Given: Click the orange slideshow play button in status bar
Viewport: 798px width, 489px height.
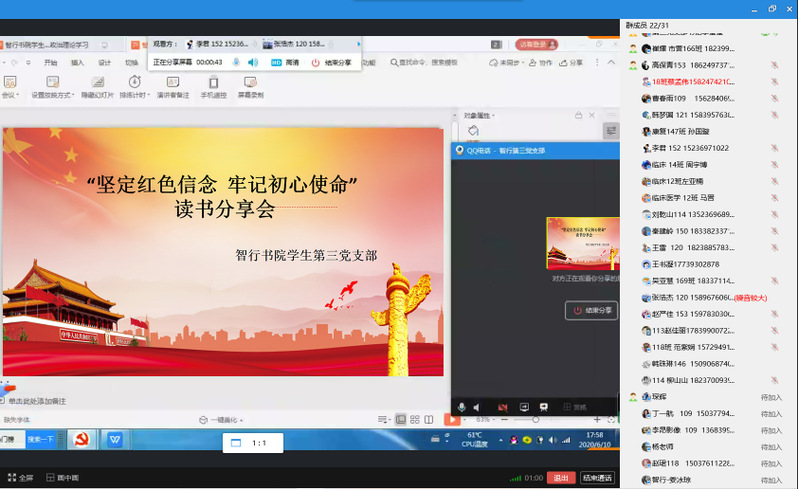Looking at the screenshot, I should click(x=451, y=419).
